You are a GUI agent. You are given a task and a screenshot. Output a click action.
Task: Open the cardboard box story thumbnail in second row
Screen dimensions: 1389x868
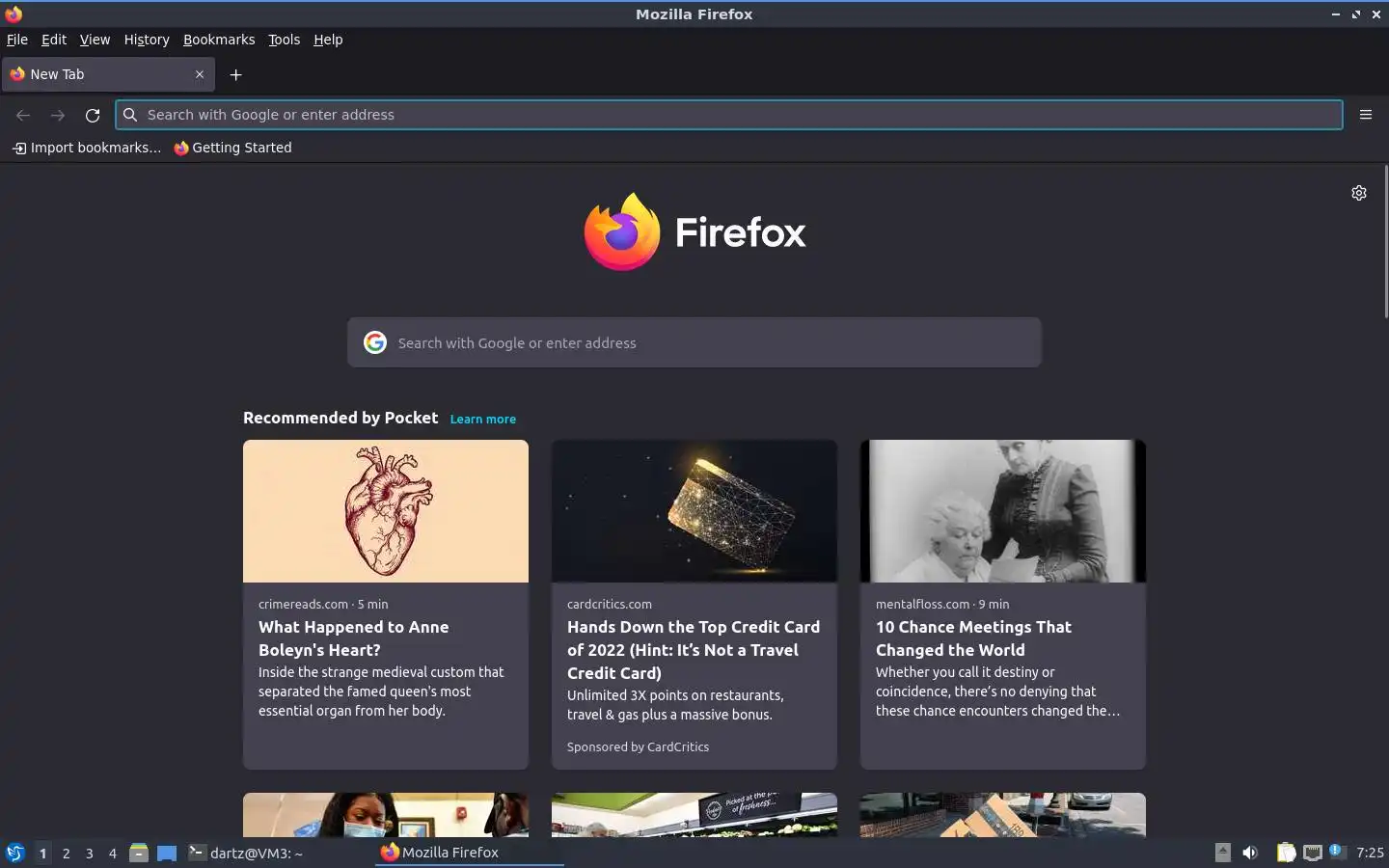tap(1003, 815)
